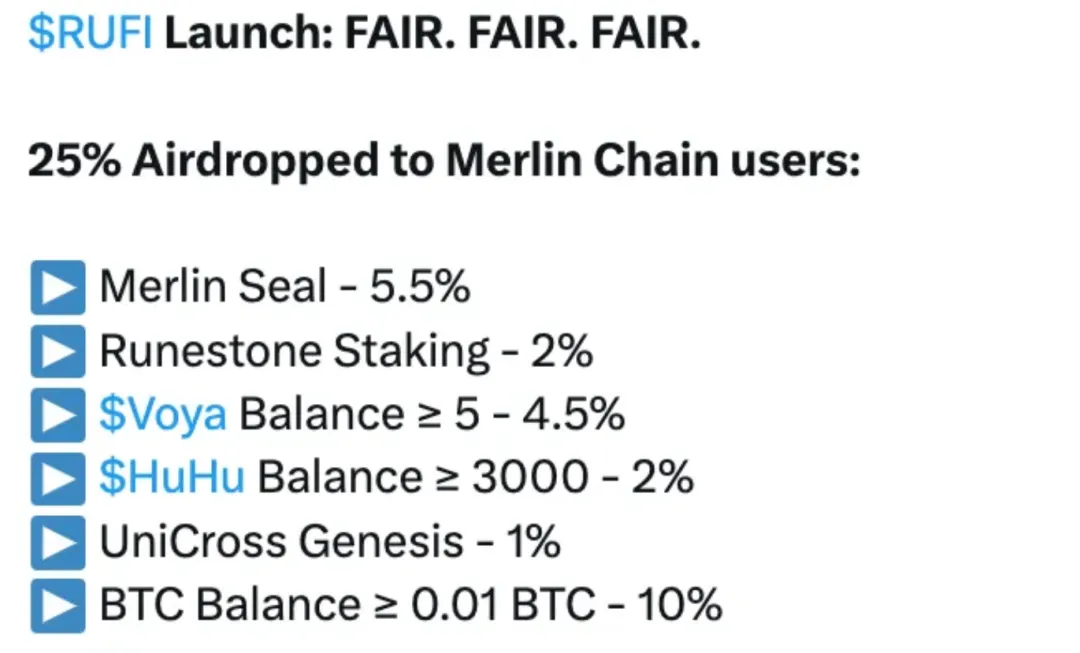
Task: Click the 'Runestone Staking - 2%' text
Action: [346, 351]
